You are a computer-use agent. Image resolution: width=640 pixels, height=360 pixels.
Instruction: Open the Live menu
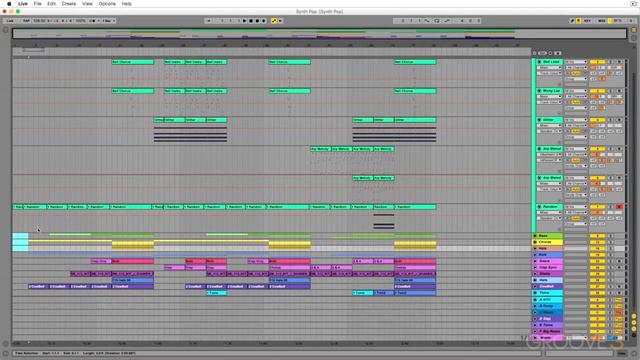pyautogui.click(x=23, y=4)
